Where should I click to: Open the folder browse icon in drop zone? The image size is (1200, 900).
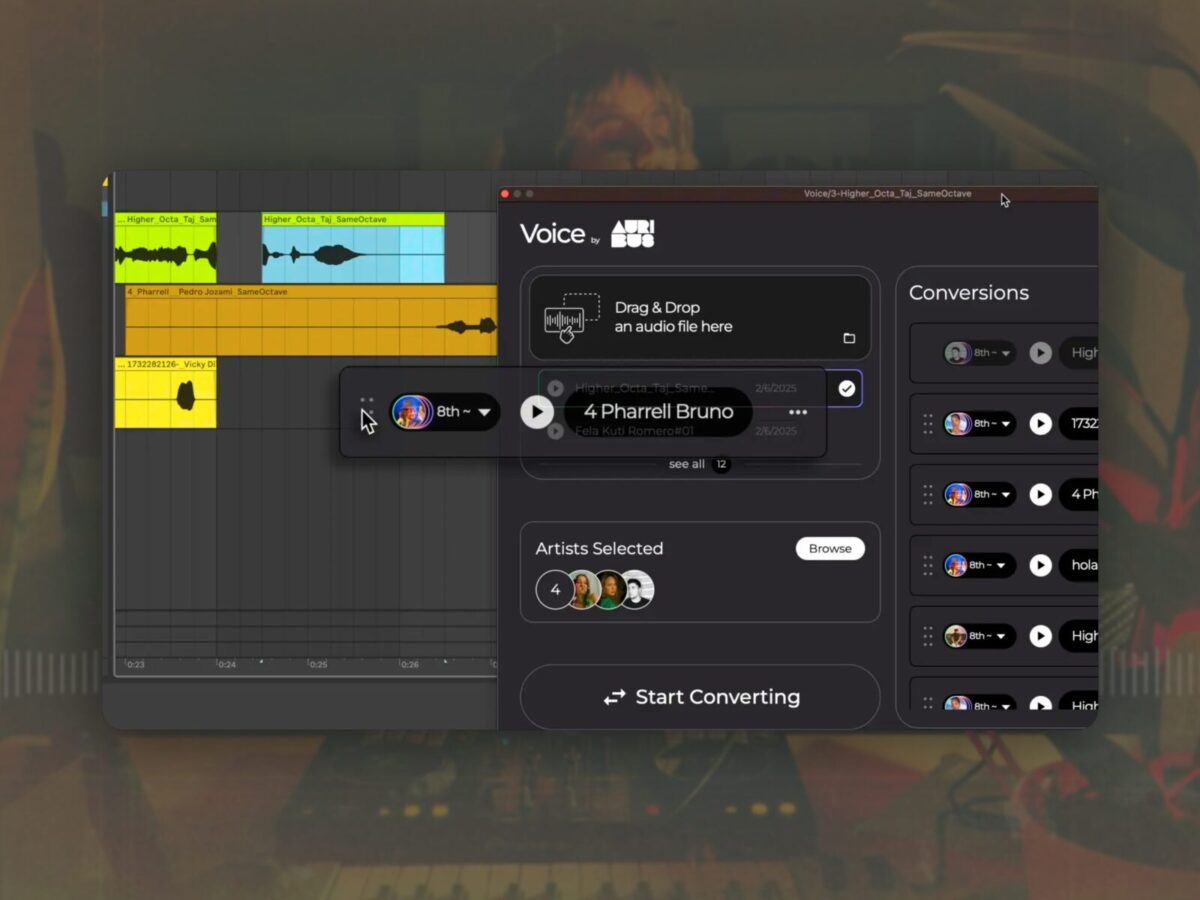[849, 338]
